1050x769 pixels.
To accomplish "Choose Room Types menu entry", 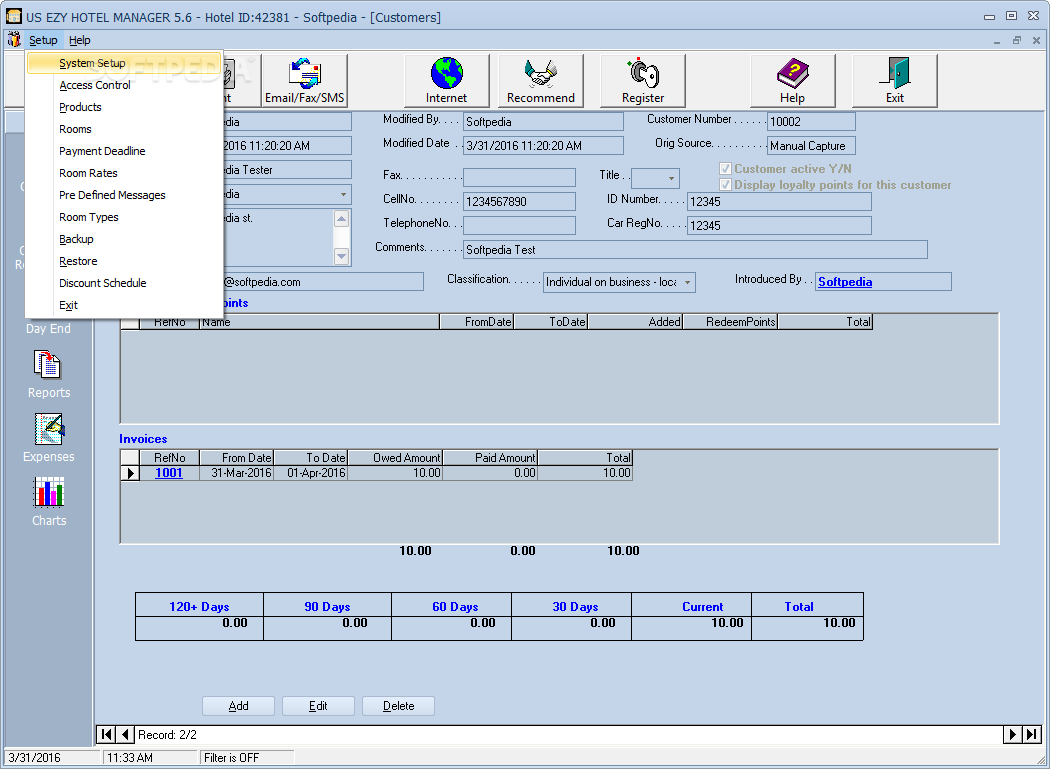I will 124,218.
